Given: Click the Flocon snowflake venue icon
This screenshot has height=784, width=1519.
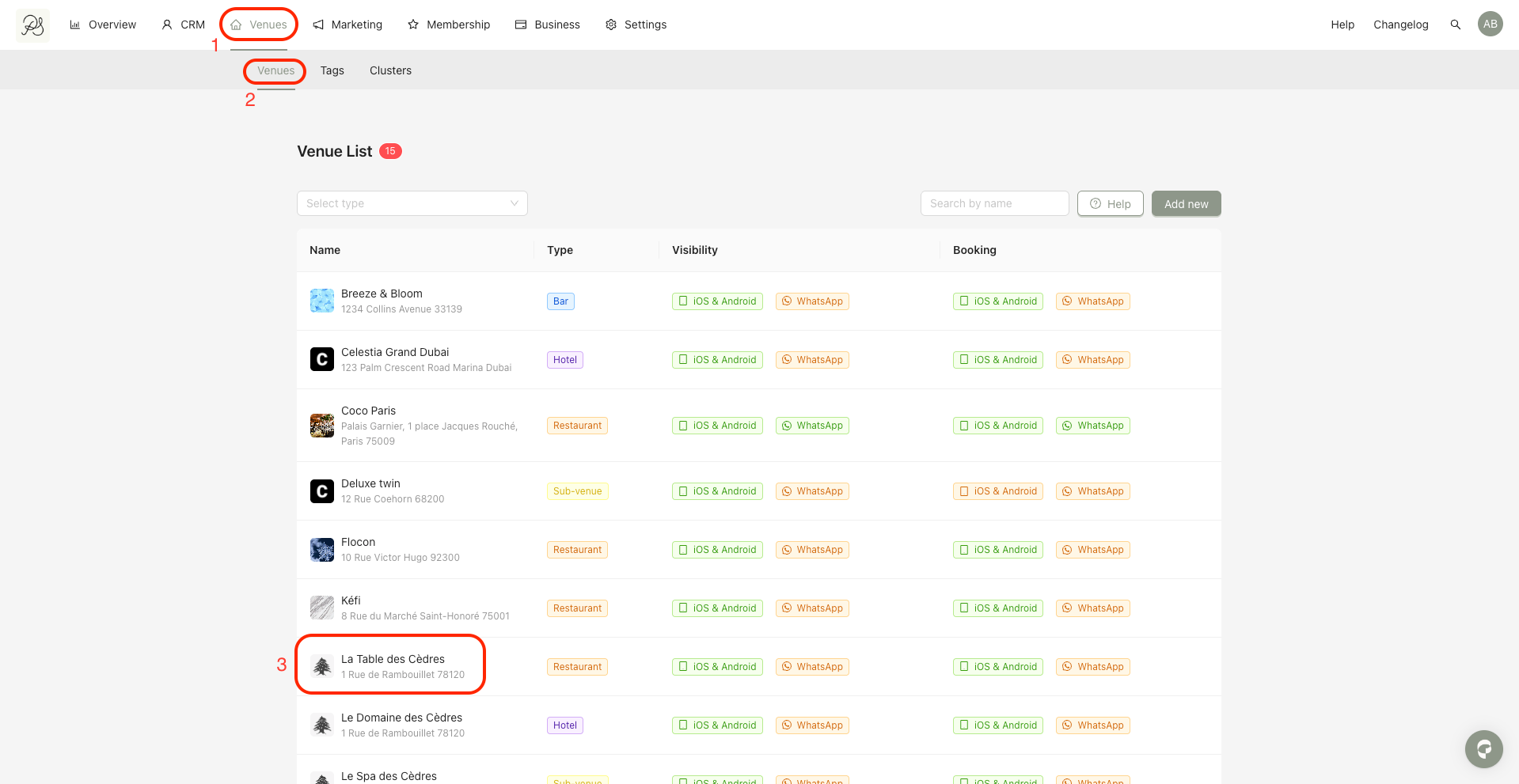Looking at the screenshot, I should pyautogui.click(x=321, y=550).
